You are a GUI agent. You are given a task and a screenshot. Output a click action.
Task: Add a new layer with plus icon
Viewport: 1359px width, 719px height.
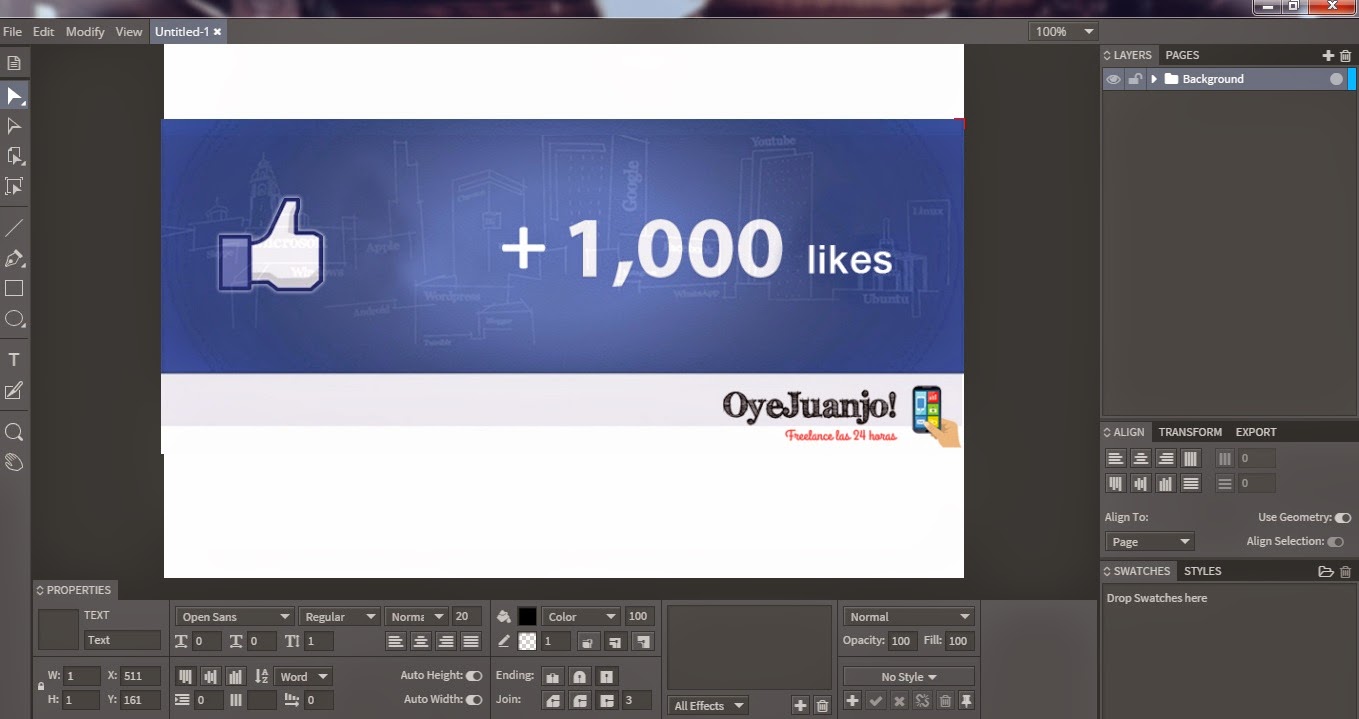coord(1328,56)
